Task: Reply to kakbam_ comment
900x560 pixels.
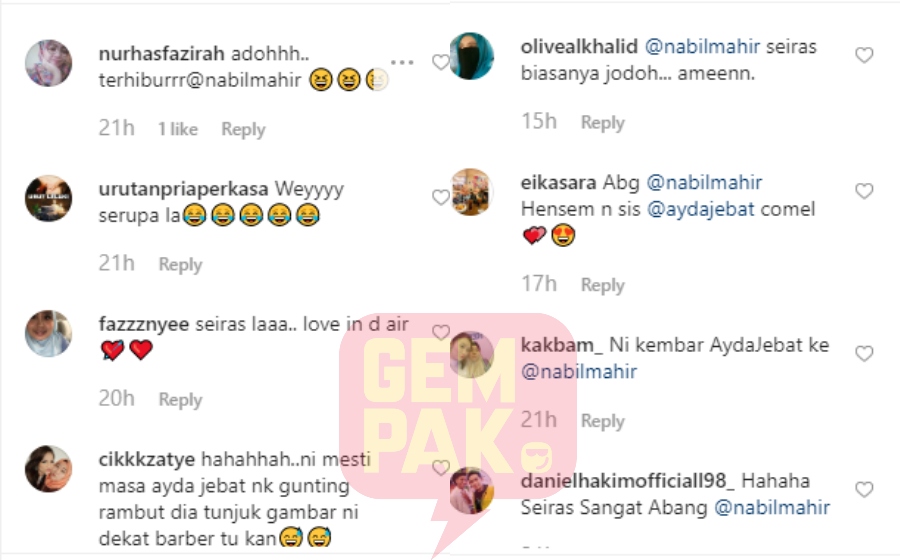Action: pos(602,421)
